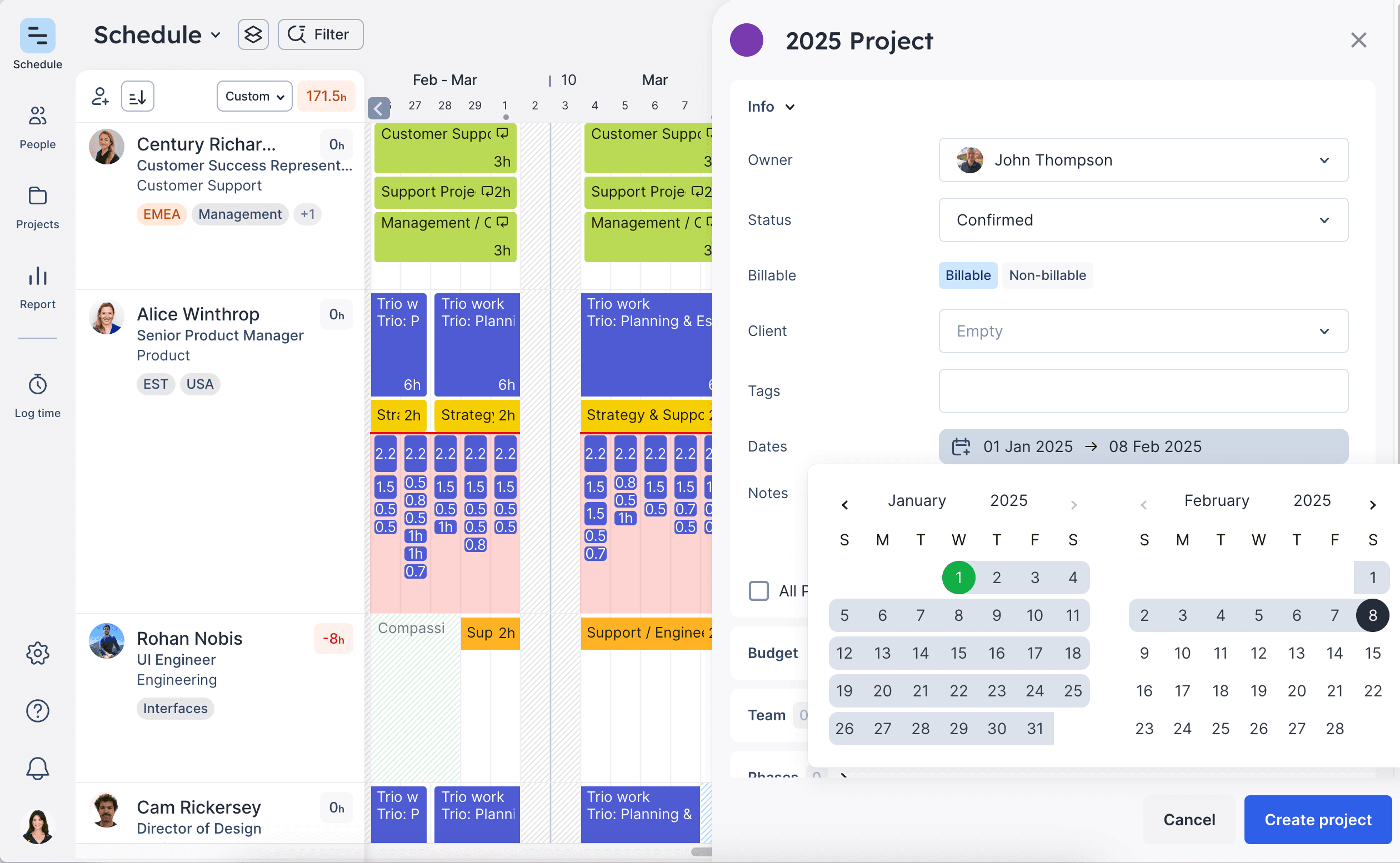Open the Filter panel
1400x863 pixels.
[x=320, y=34]
